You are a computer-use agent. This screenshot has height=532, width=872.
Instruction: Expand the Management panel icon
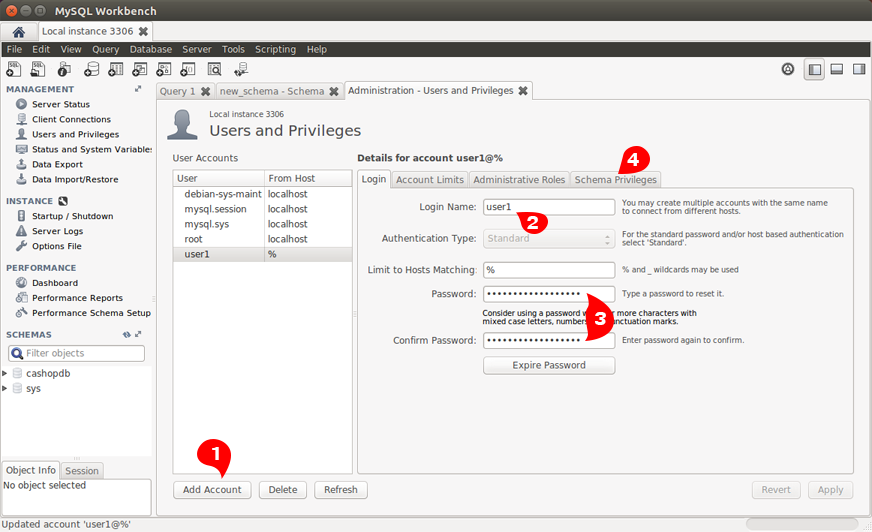[x=138, y=89]
